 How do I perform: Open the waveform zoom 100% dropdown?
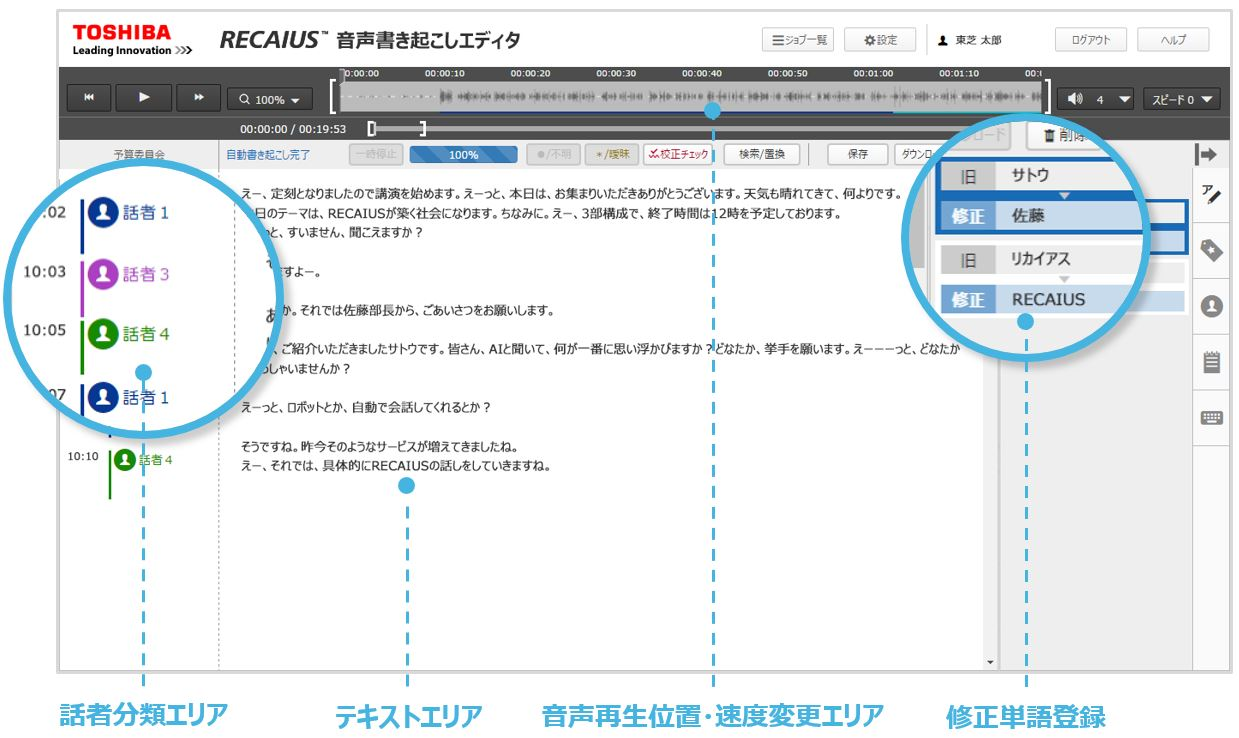point(270,99)
